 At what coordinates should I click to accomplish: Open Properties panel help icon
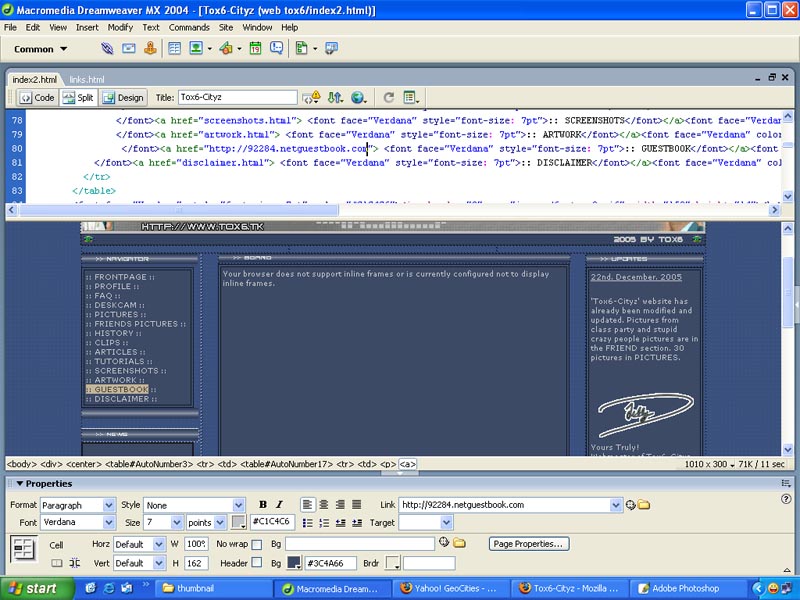click(786, 499)
